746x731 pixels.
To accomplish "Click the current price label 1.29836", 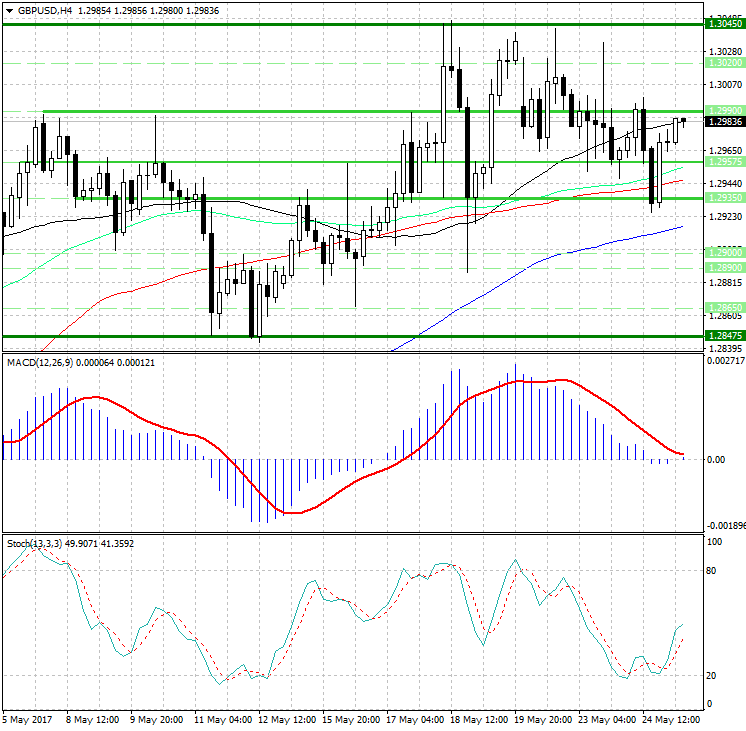I will [x=723, y=121].
